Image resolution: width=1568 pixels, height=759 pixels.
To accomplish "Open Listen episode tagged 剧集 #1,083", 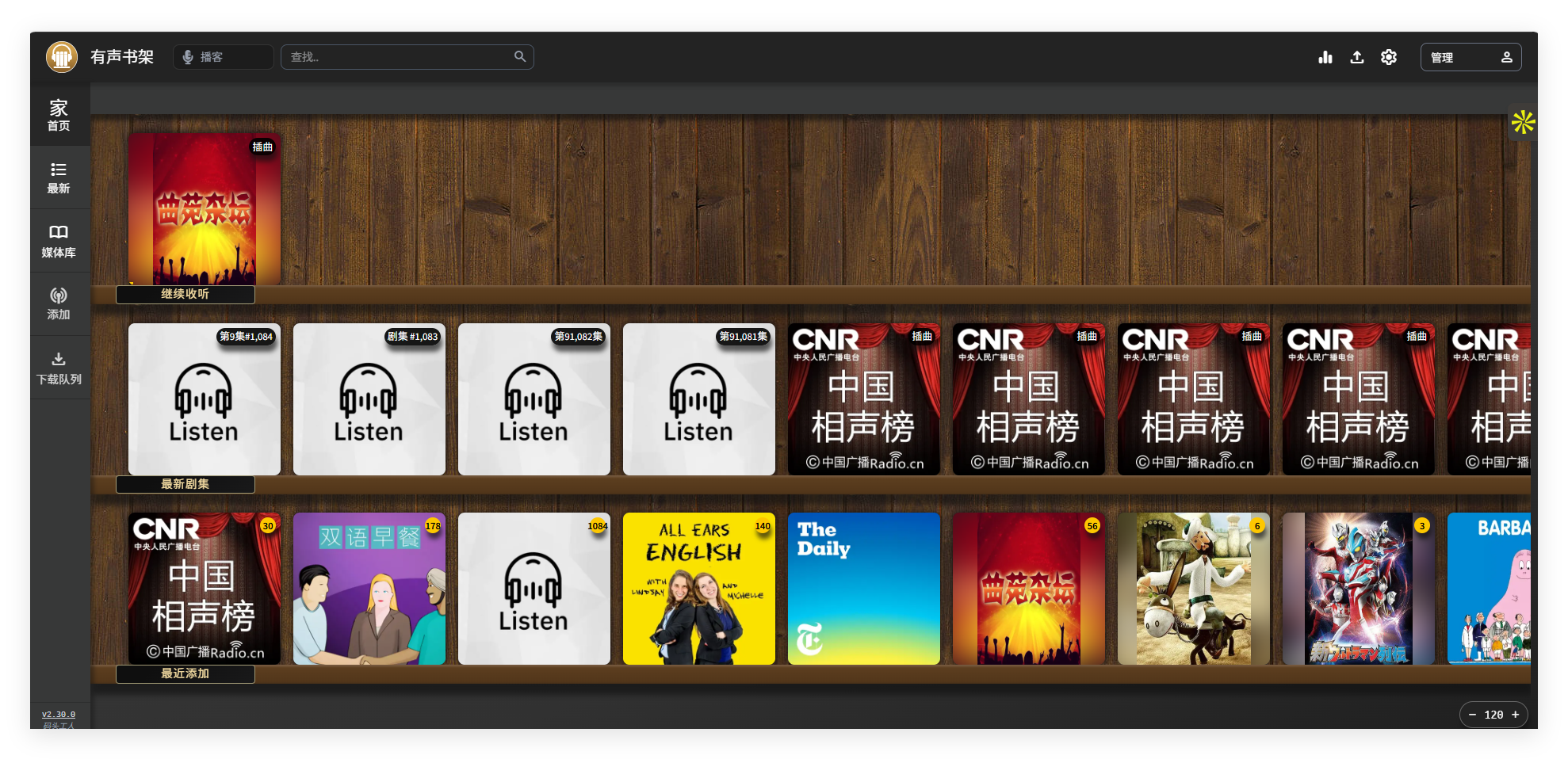I will pyautogui.click(x=369, y=399).
